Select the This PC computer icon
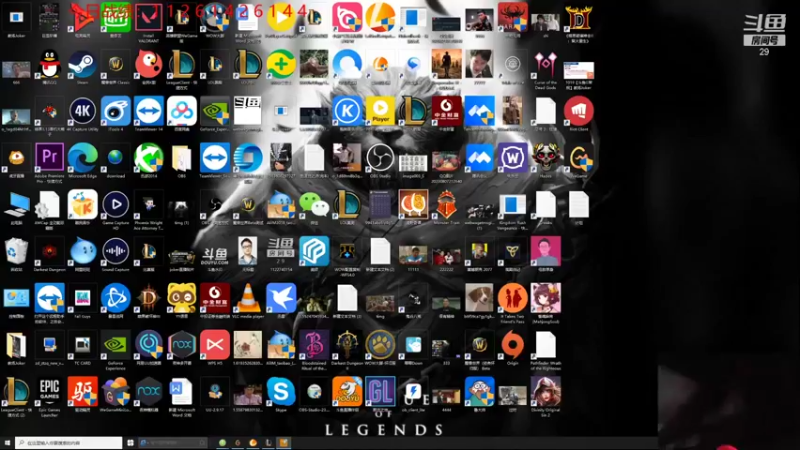Screen dimensions: 800x450 [x=16, y=204]
